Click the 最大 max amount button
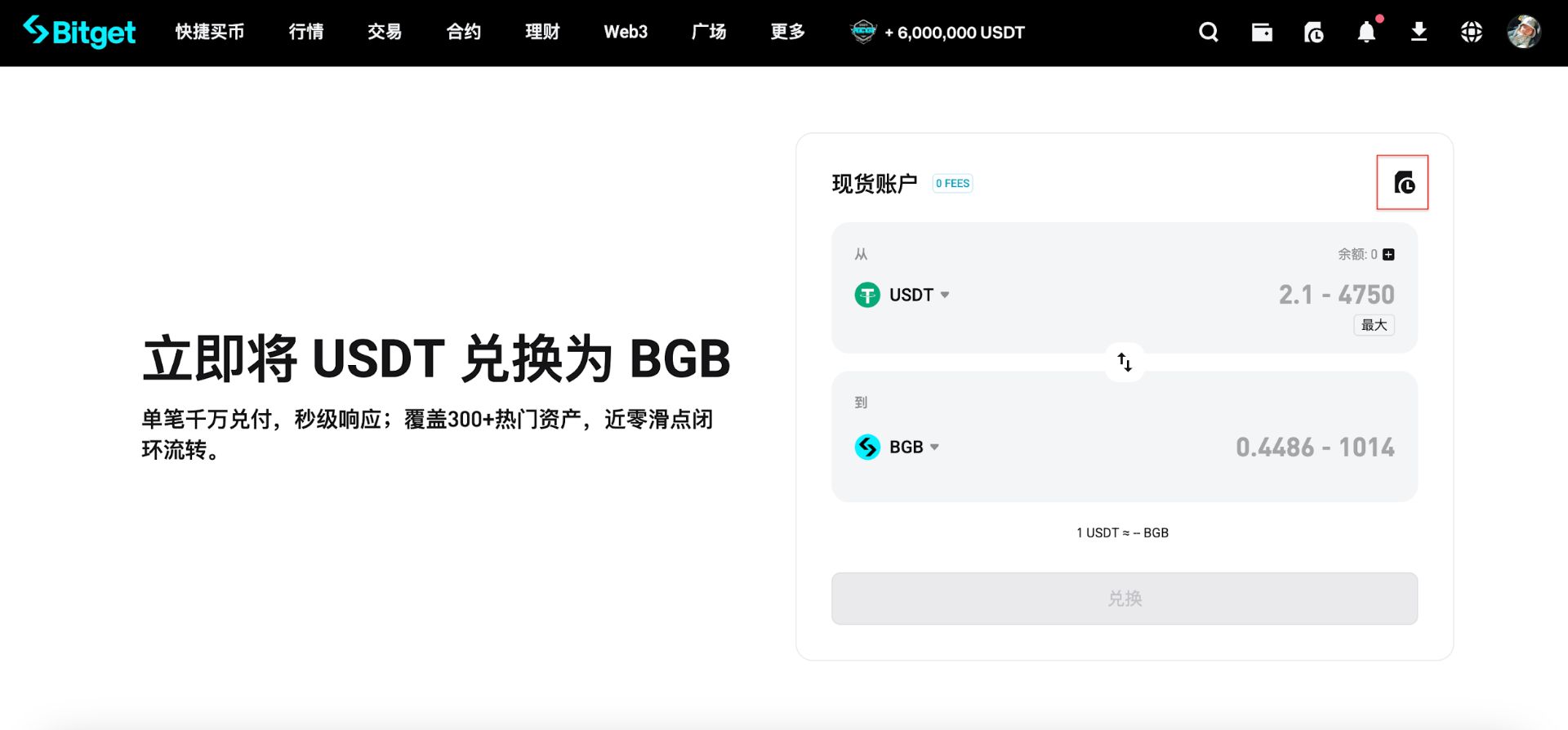Screen dimensions: 1568x730 1374,325
